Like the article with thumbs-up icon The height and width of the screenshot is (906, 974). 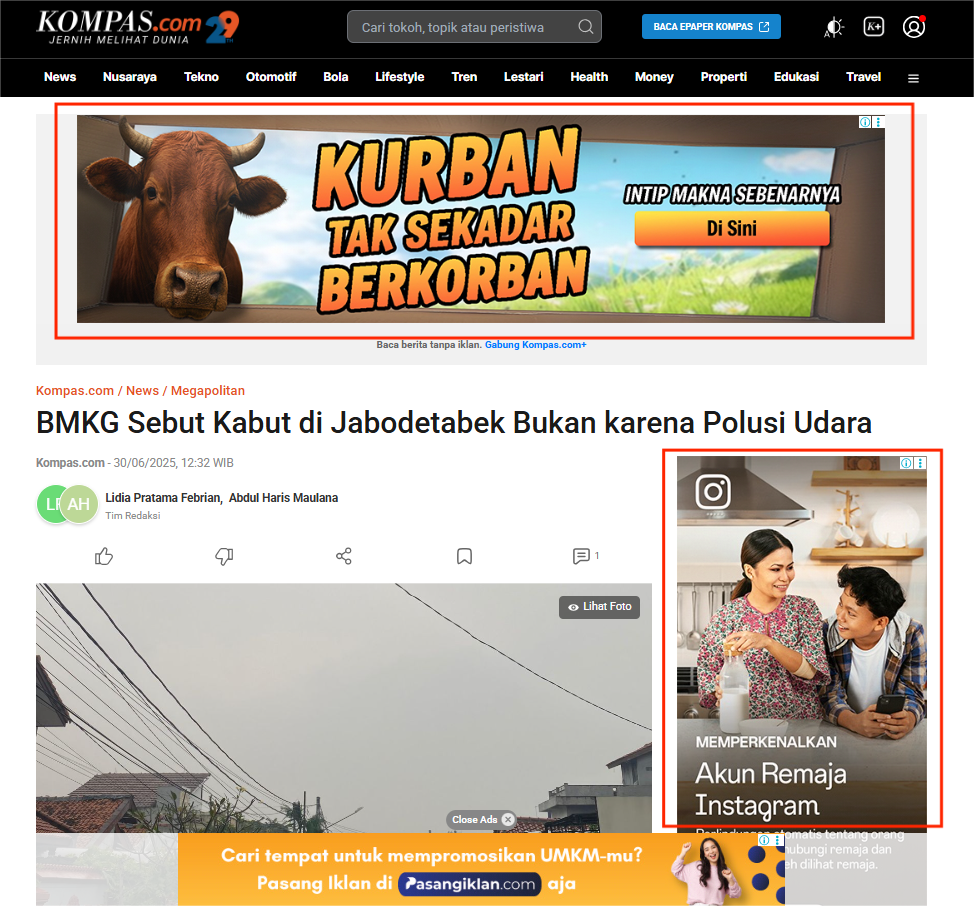point(104,556)
